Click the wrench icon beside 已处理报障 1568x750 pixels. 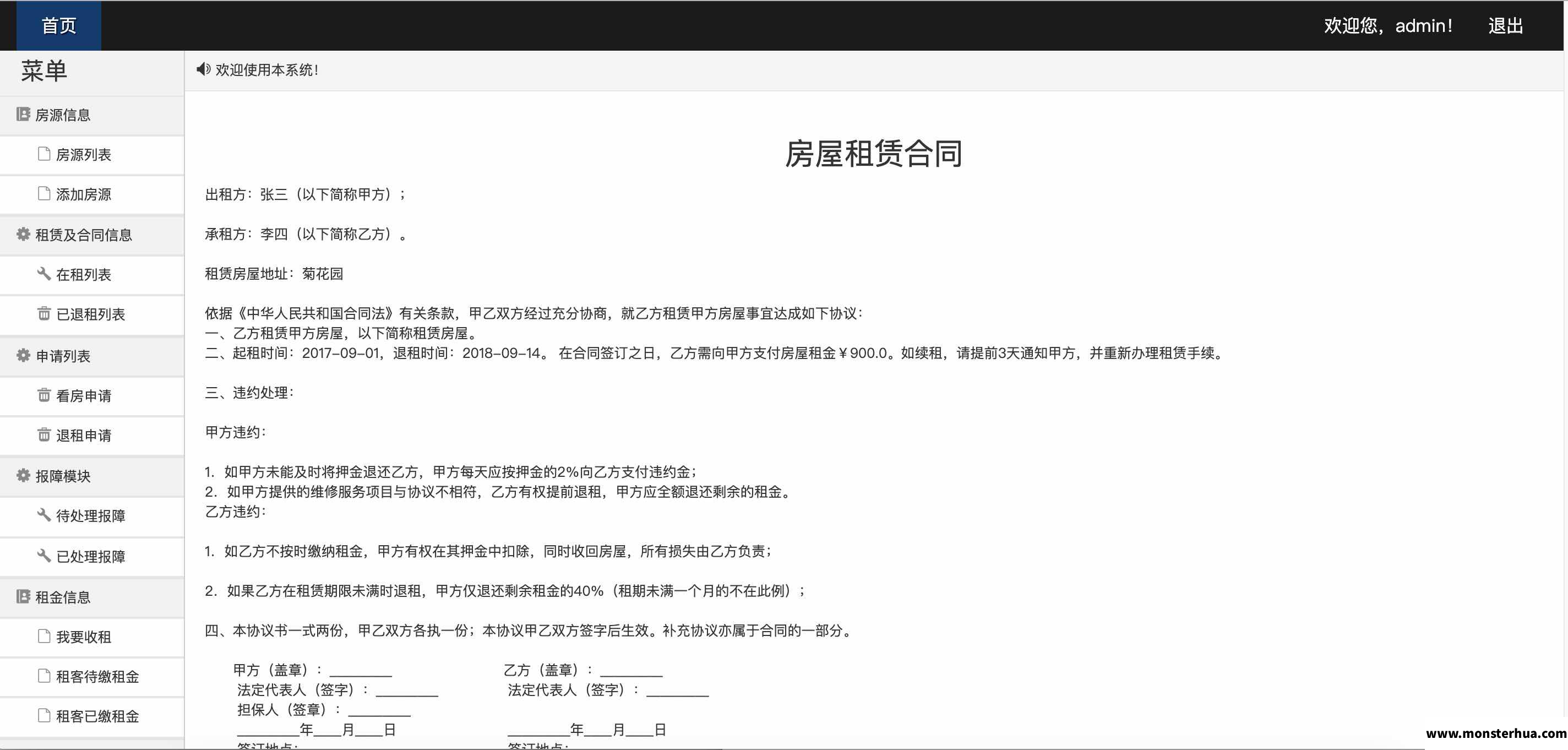pos(44,555)
